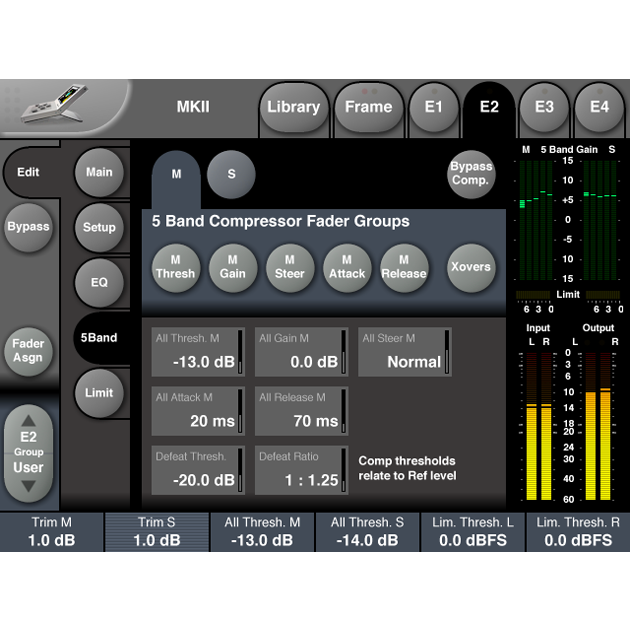Tap the M Release fader group button
The image size is (630, 630).
404,267
